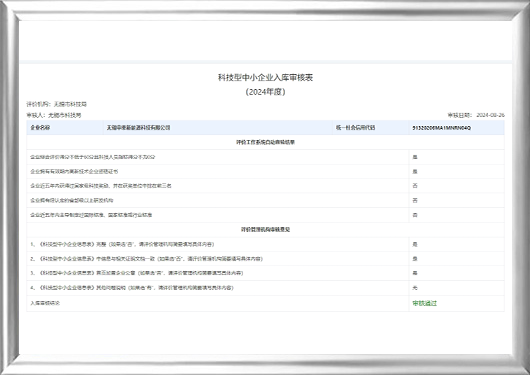This screenshot has height=375, width=530.
Task: Select the 是 result of the 60分 score row
Action: coord(415,157)
